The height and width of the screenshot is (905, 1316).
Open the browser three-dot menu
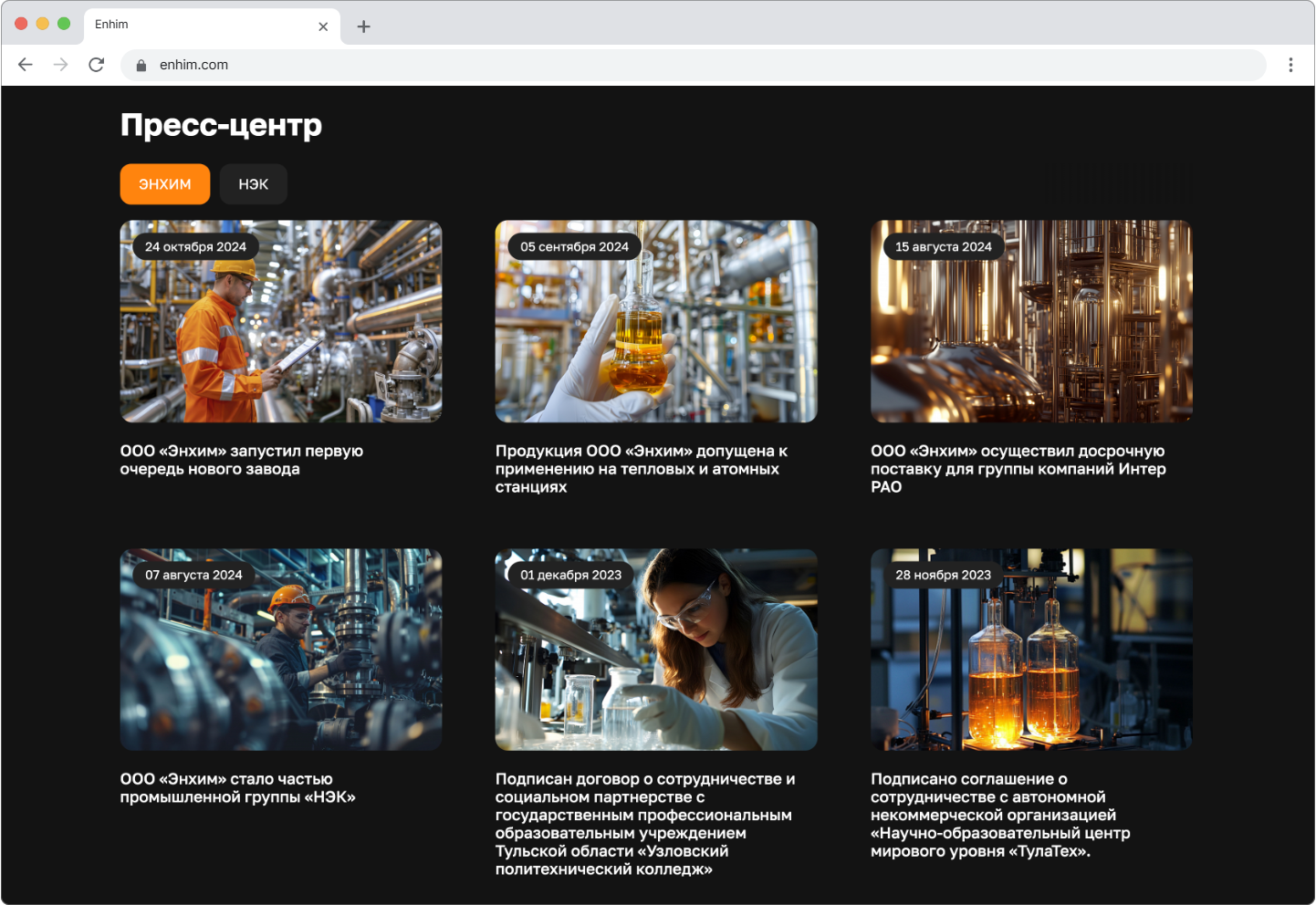click(1290, 65)
